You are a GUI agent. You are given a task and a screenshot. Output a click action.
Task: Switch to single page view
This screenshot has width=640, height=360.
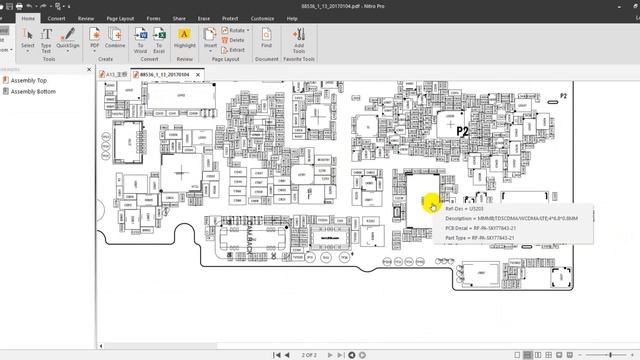[x=517, y=355]
